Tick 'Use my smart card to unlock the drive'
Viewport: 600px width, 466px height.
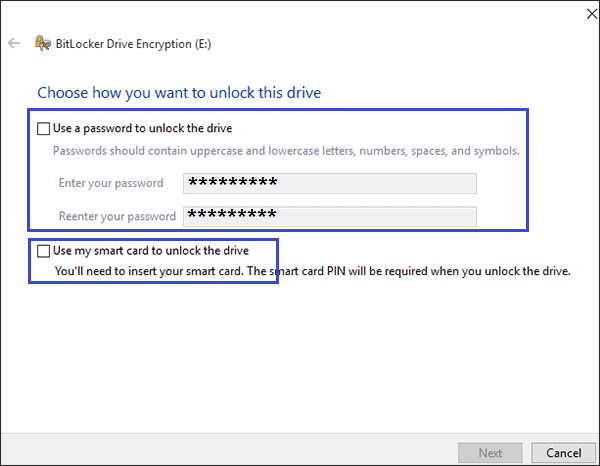[43, 251]
